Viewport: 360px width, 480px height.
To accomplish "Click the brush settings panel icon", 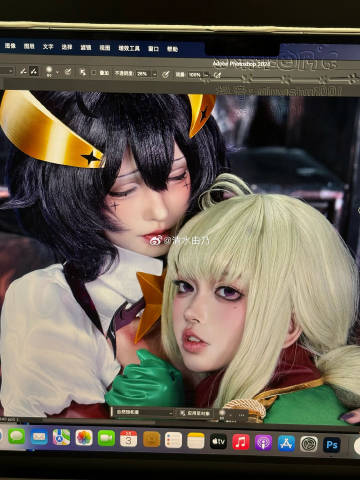I will pos(68,72).
